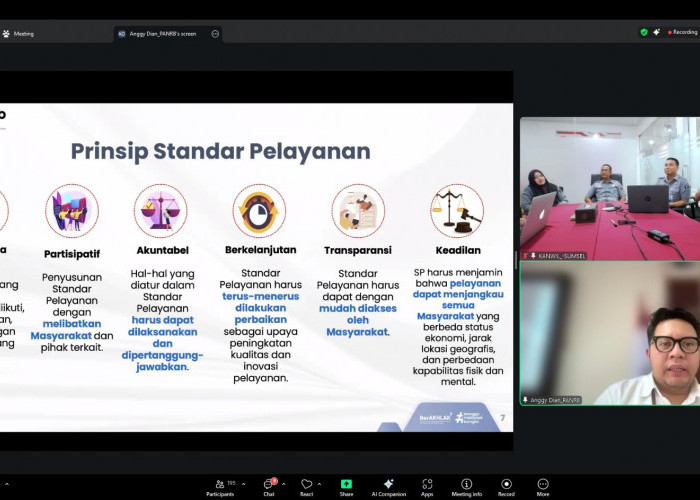Open the screen tab options ellipsis
This screenshot has height=500, width=700.
pyautogui.click(x=215, y=34)
